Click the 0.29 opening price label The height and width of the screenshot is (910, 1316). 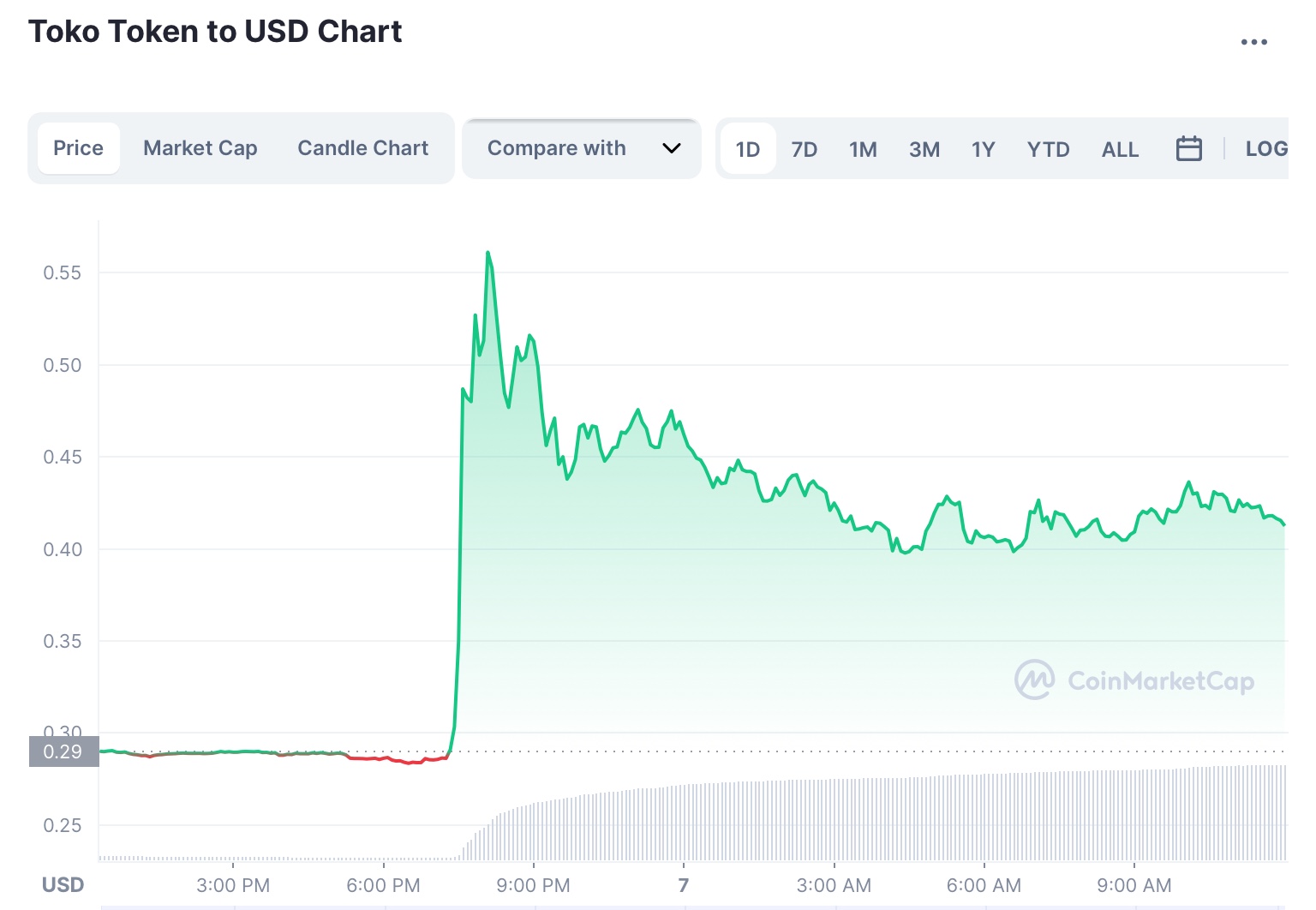pos(63,751)
